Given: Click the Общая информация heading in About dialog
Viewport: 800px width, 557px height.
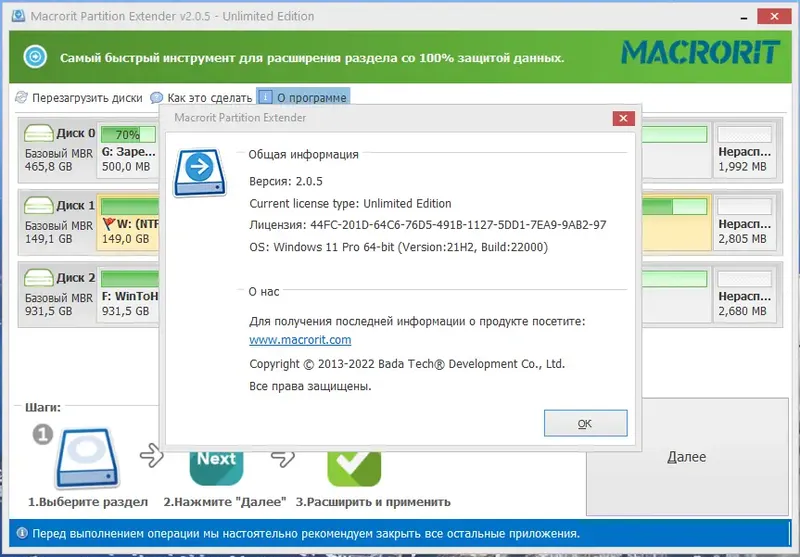Looking at the screenshot, I should 303,155.
